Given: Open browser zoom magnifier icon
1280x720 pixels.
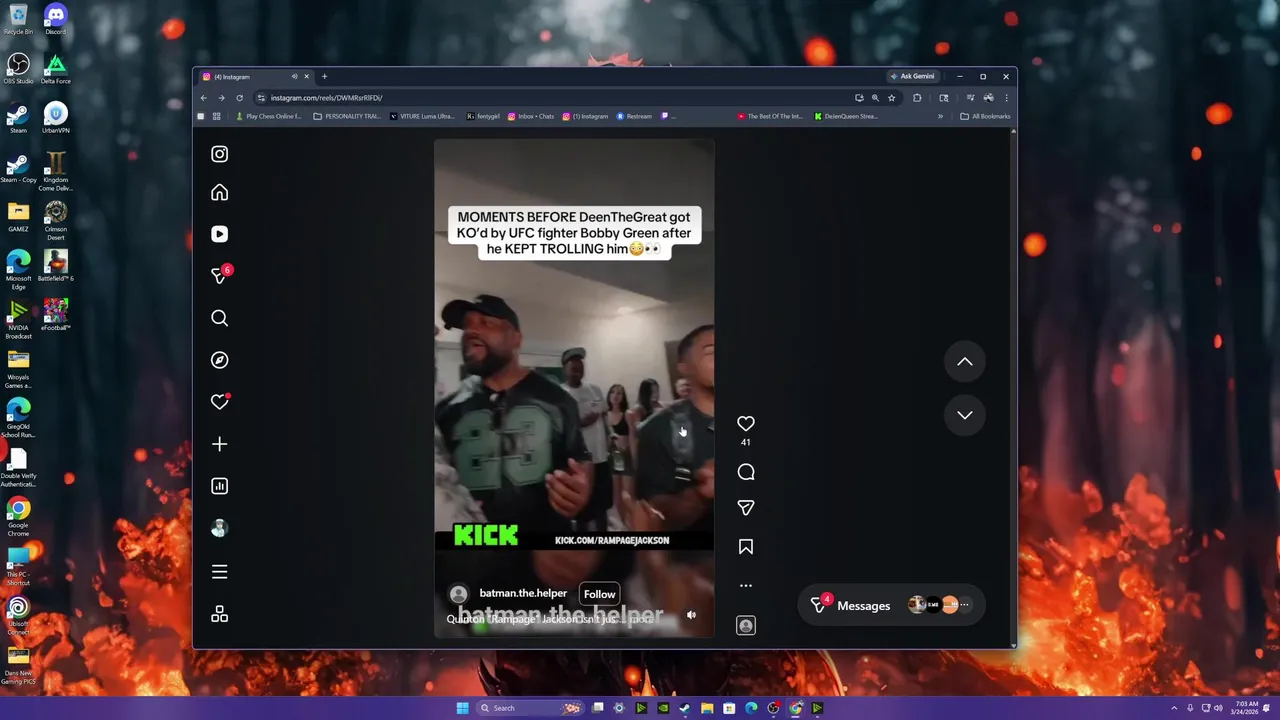Looking at the screenshot, I should tap(875, 98).
